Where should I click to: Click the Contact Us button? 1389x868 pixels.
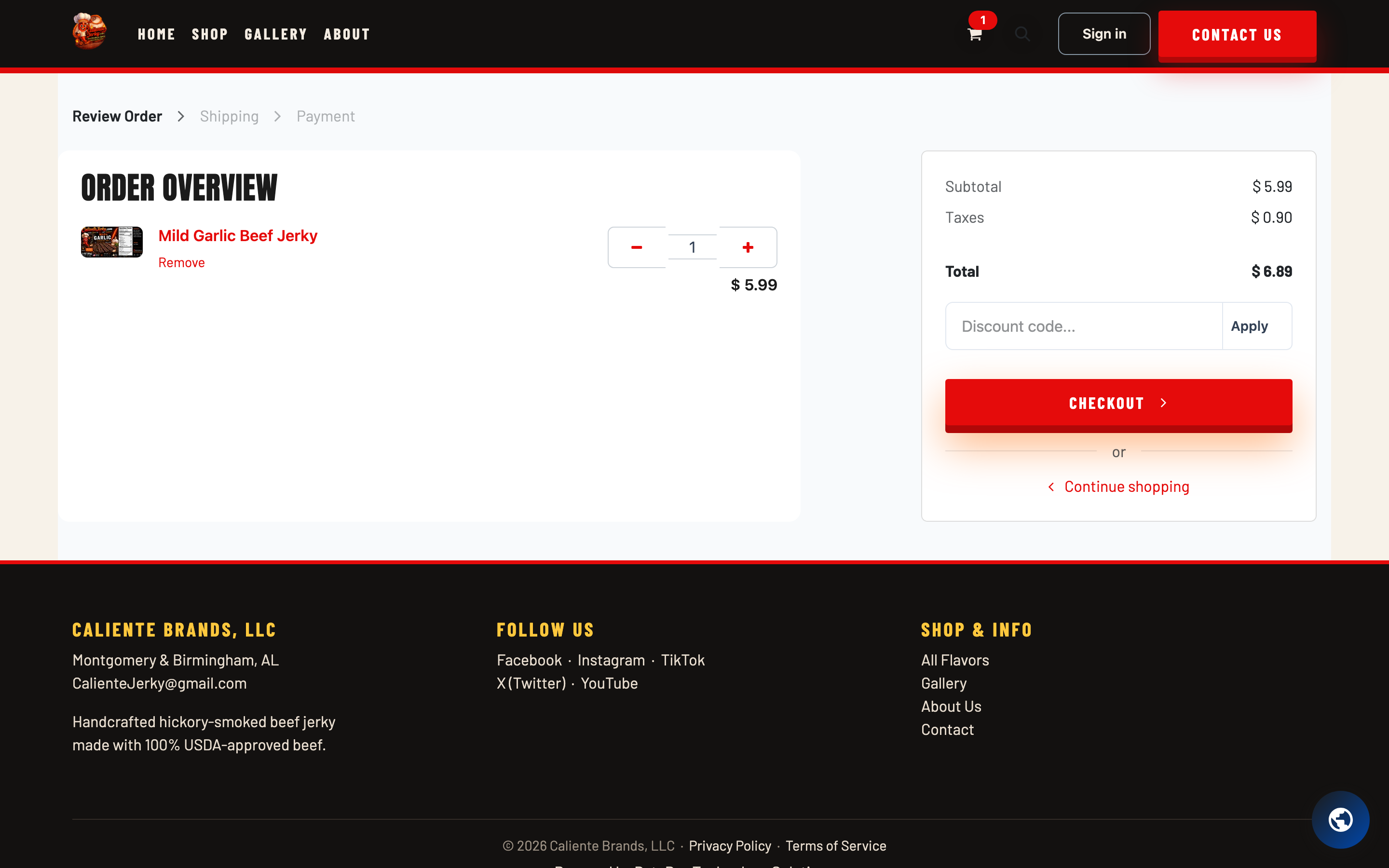coord(1237,35)
